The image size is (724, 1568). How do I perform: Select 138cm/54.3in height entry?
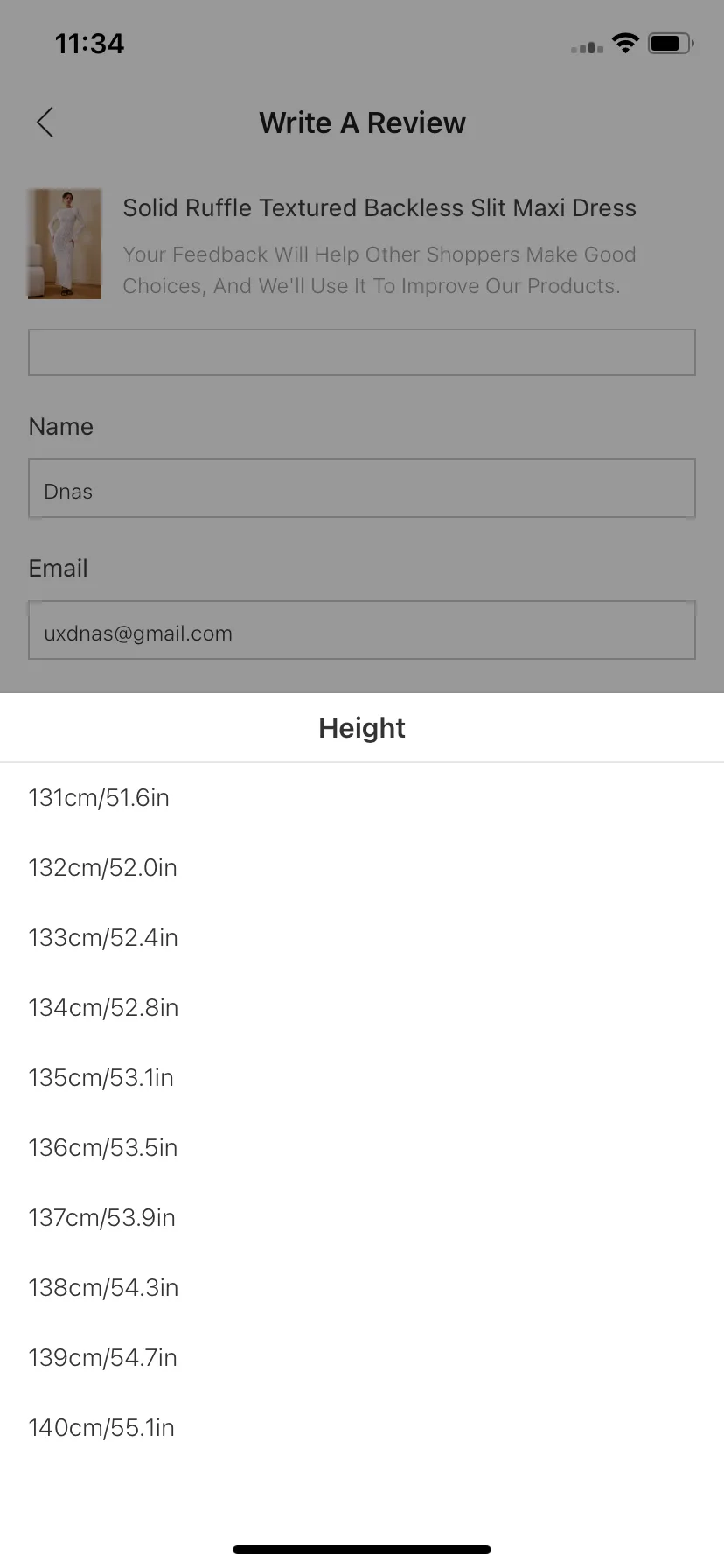[362, 1287]
